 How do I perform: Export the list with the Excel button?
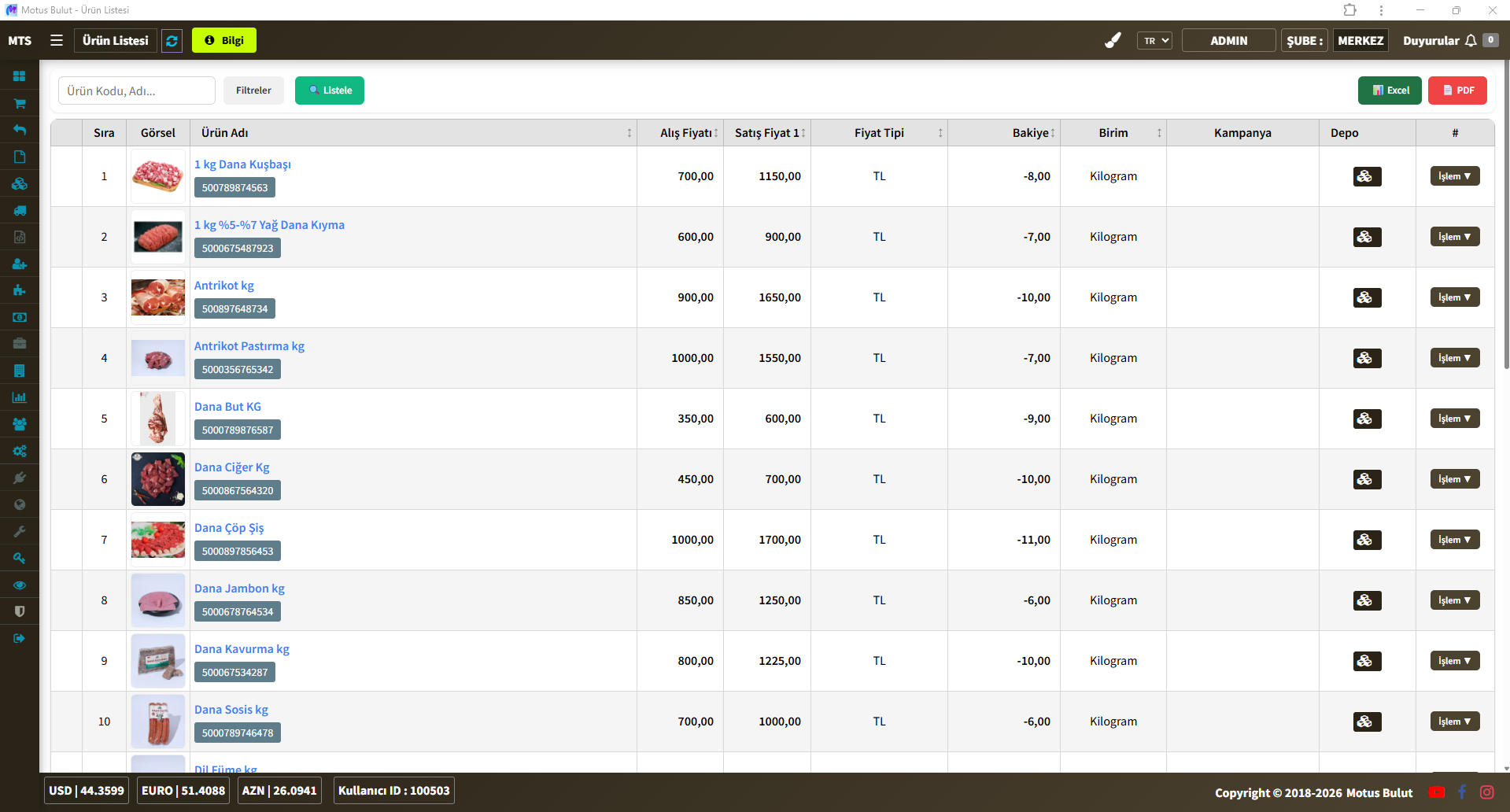click(x=1390, y=90)
